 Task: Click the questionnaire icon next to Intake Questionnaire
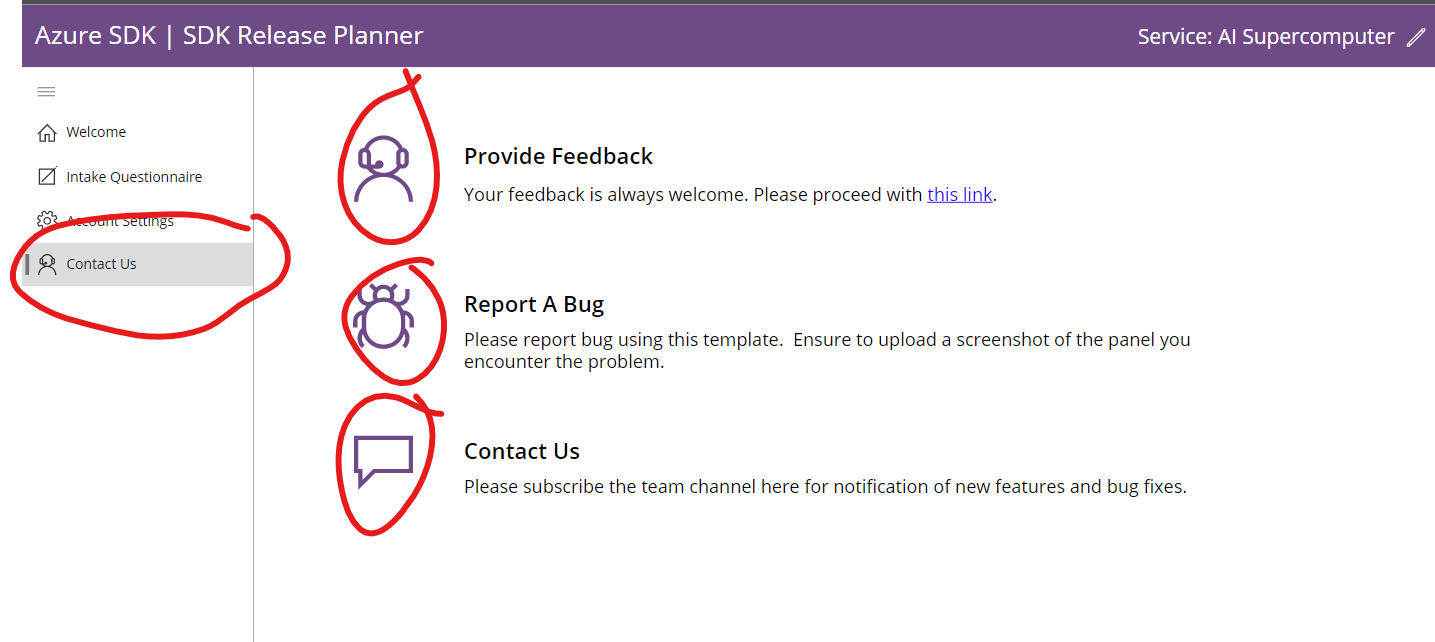[46, 176]
